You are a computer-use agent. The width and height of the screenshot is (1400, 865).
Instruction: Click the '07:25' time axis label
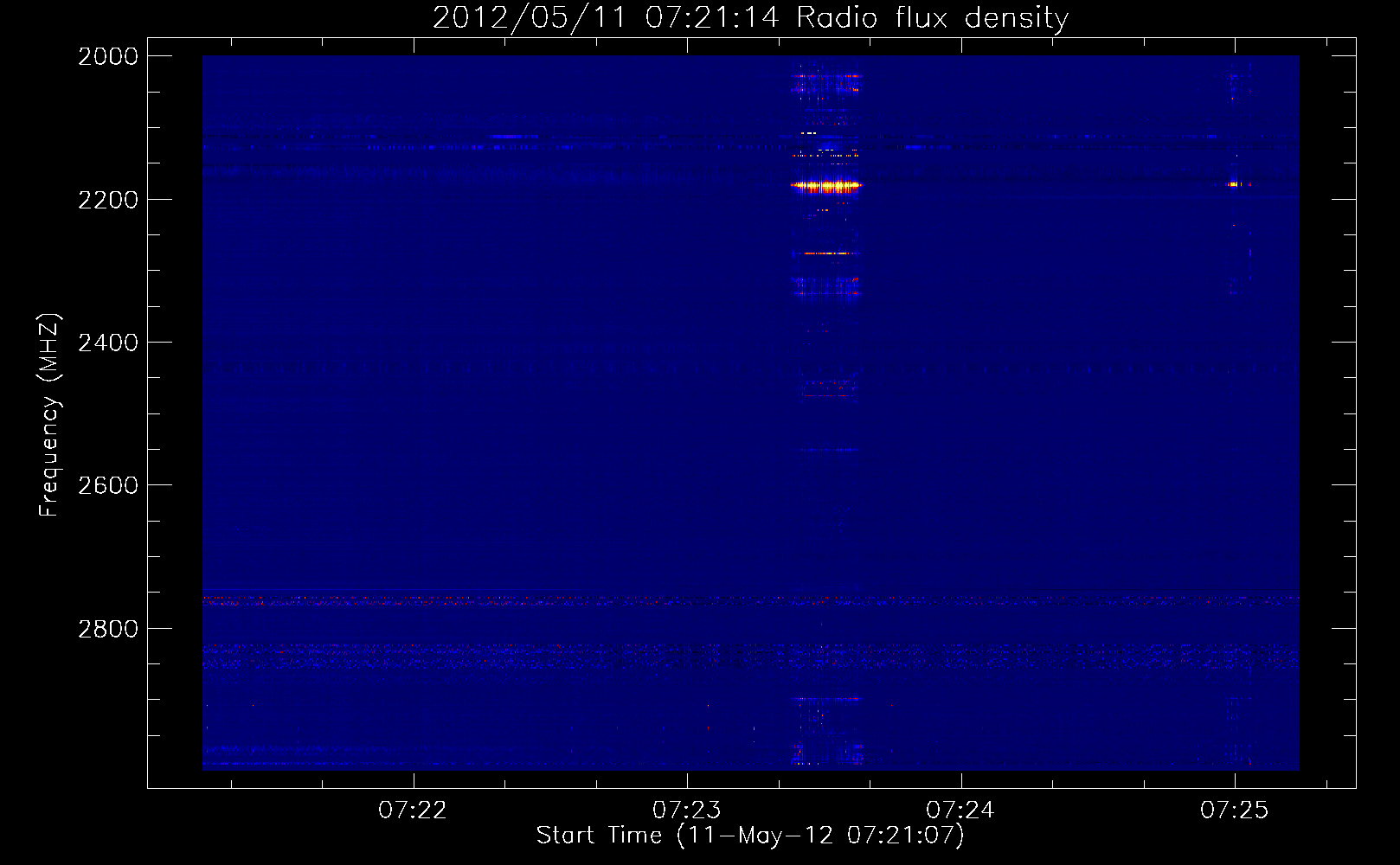click(1234, 810)
